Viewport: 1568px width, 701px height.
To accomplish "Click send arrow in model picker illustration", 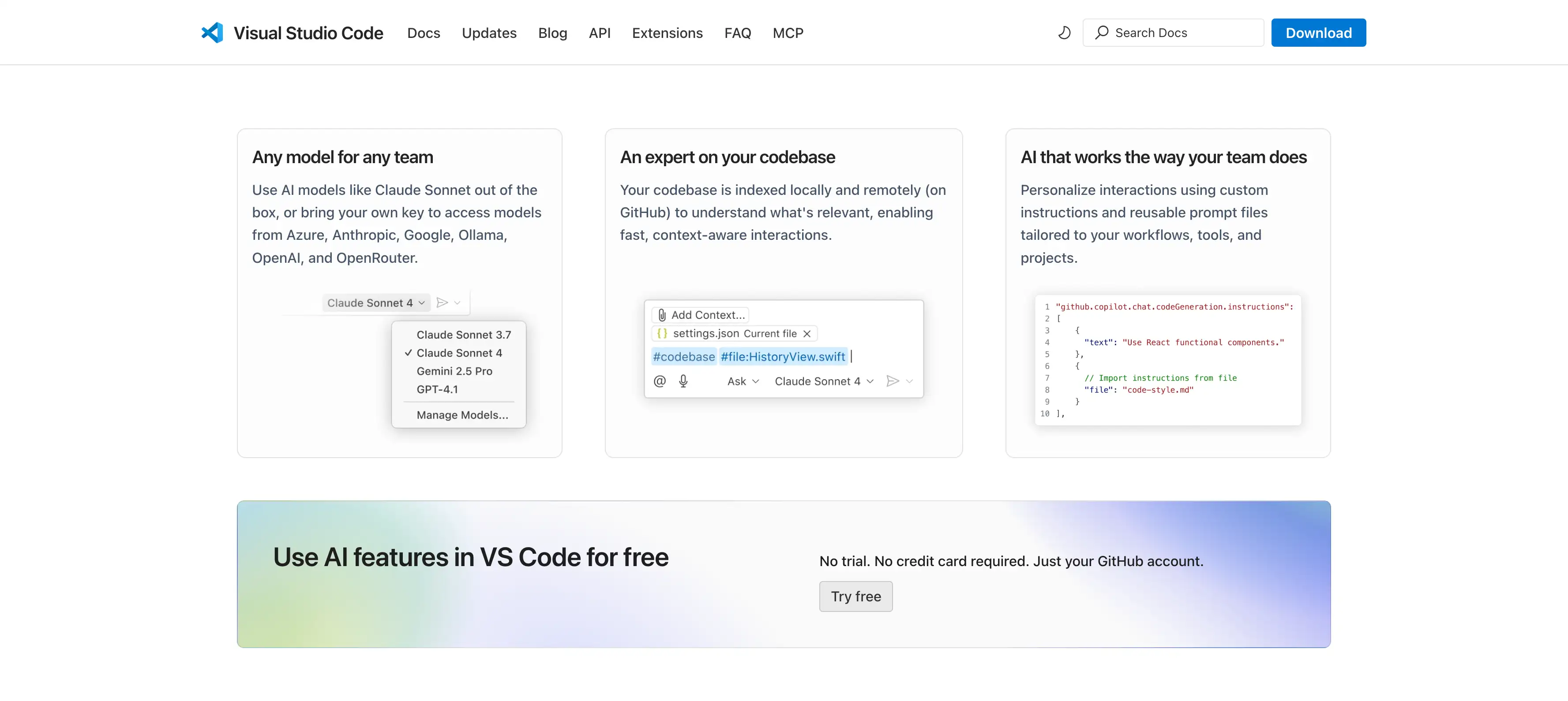I will coord(443,302).
